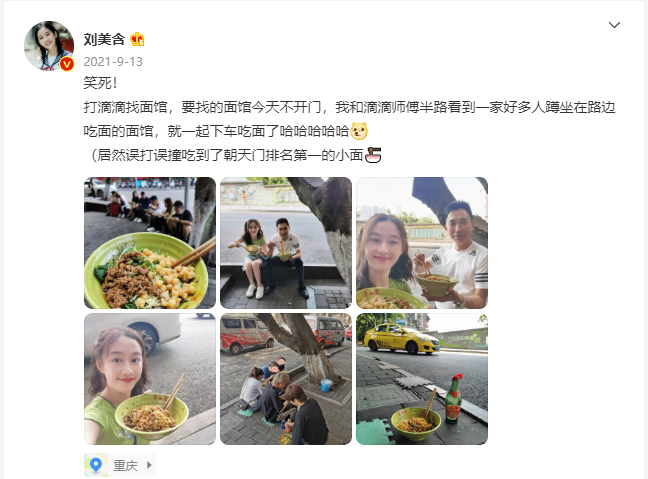
Task: Open selfie photo with man in white shirt
Action: (422, 243)
